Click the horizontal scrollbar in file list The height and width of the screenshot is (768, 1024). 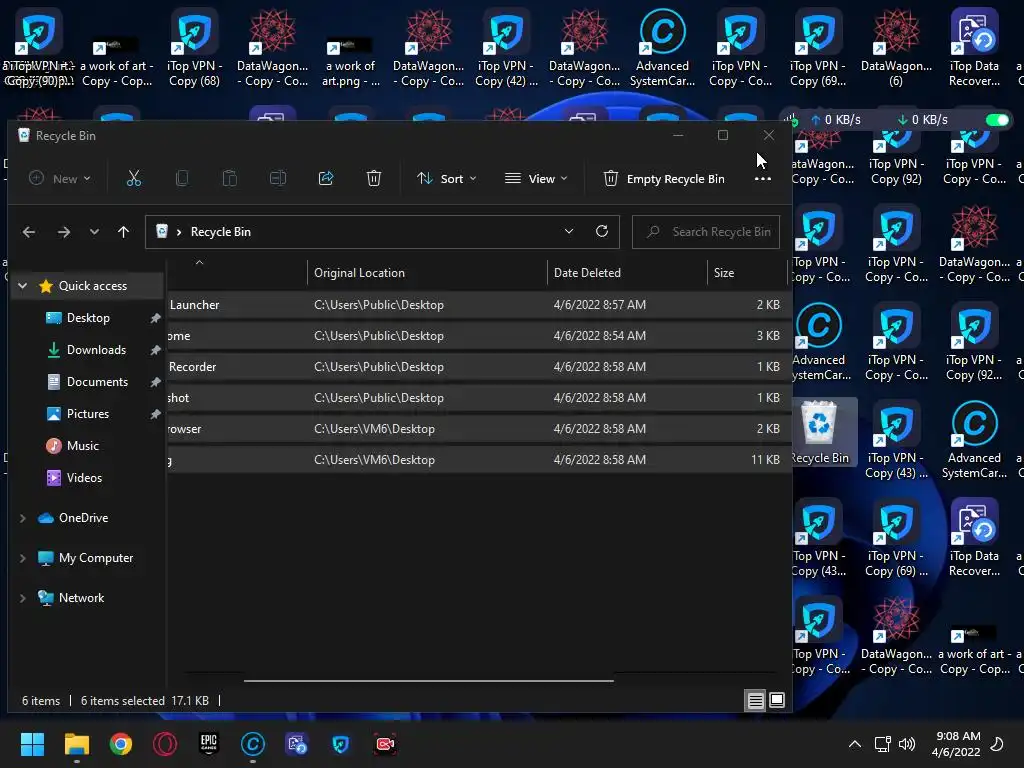pos(428,680)
